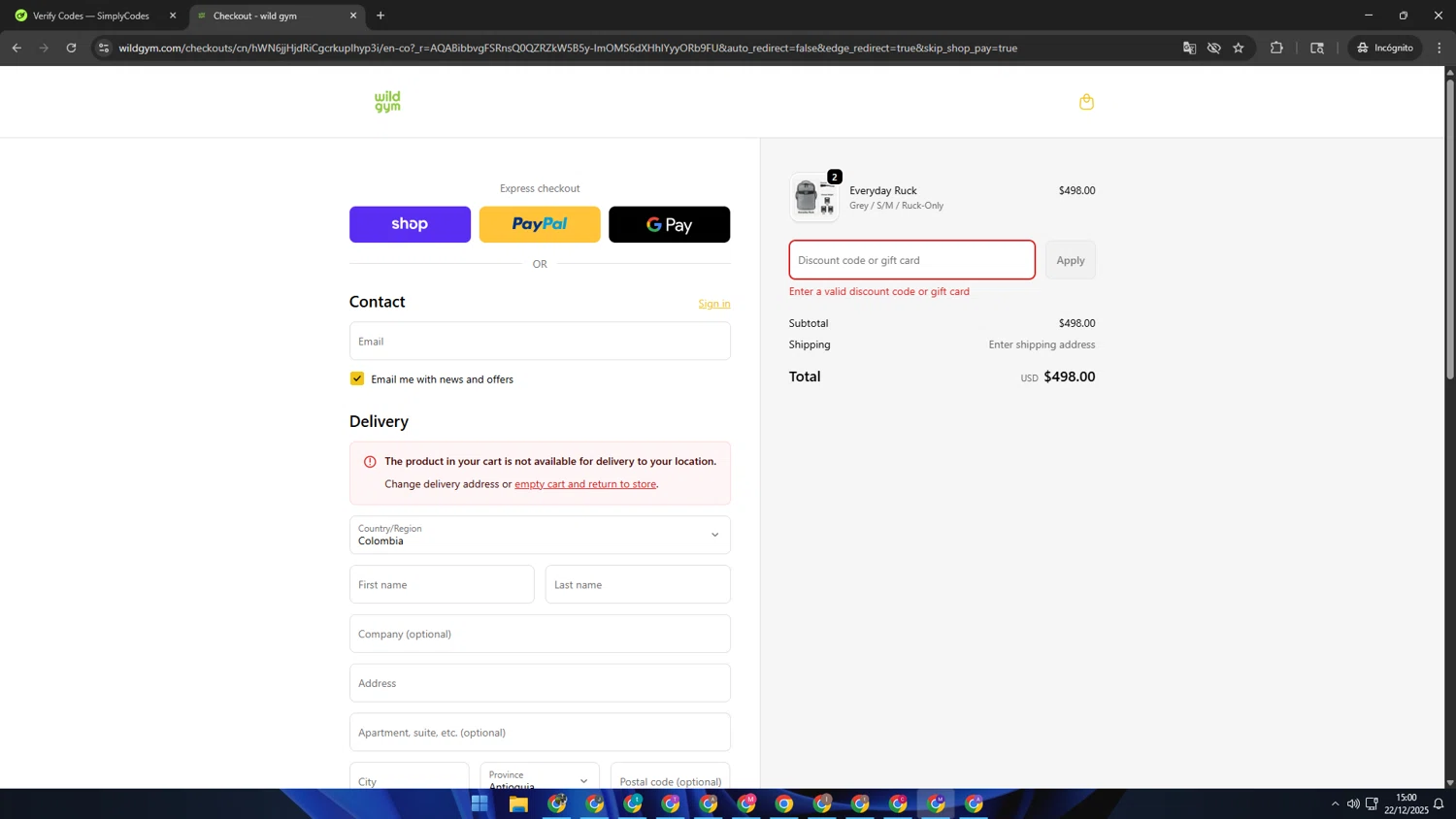Reload the checkout page
Image resolution: width=1456 pixels, height=819 pixels.
[71, 48]
